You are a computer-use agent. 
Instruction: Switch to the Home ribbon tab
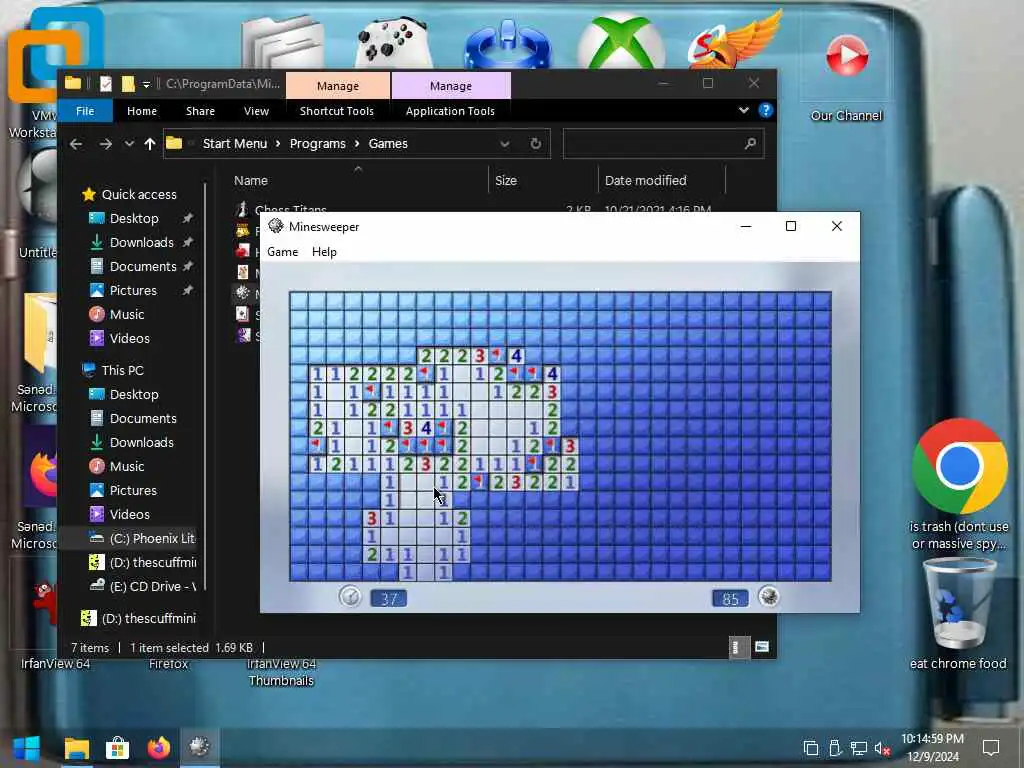pyautogui.click(x=142, y=111)
